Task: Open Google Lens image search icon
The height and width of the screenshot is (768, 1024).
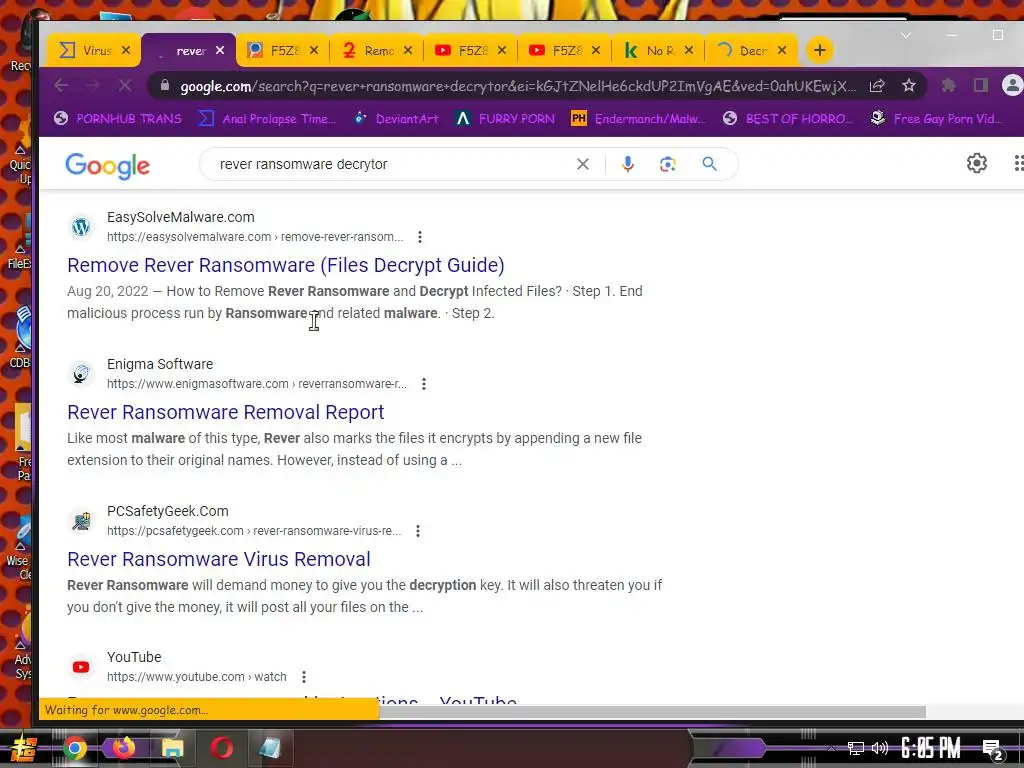Action: coord(667,164)
